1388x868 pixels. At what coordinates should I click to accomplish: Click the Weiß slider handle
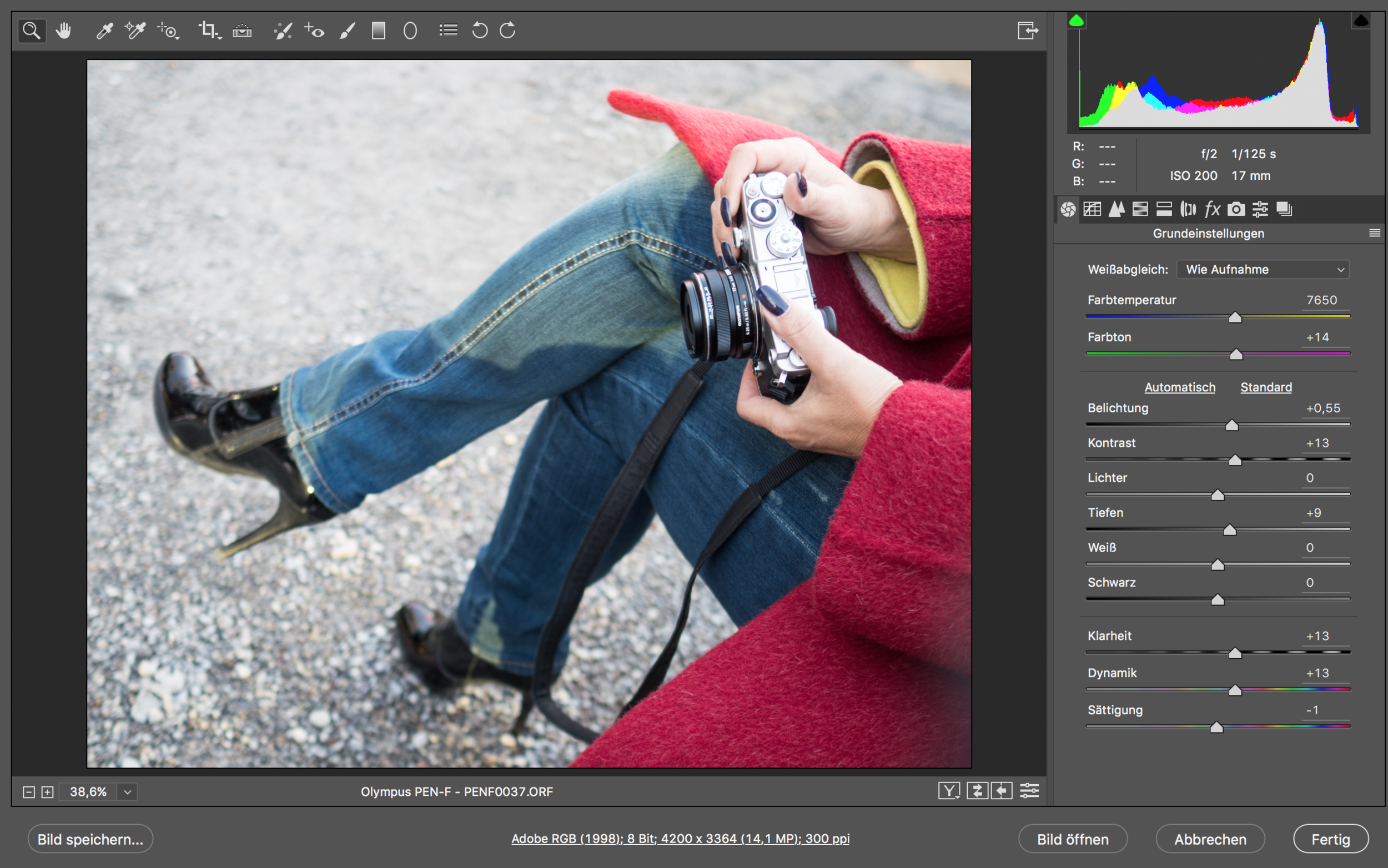pyautogui.click(x=1217, y=566)
